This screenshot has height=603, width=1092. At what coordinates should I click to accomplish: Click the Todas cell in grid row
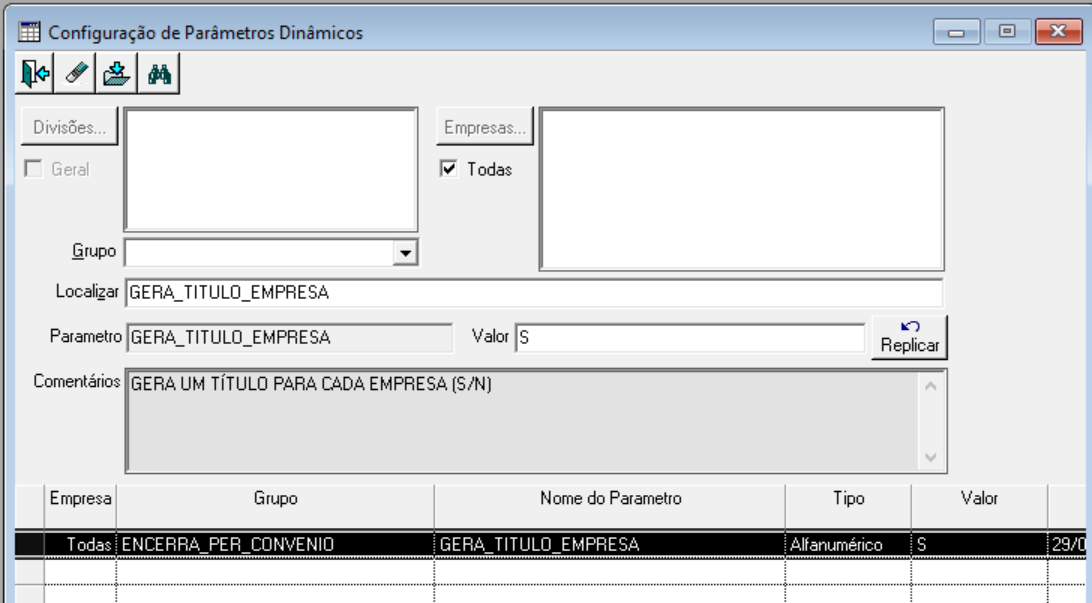[80, 545]
